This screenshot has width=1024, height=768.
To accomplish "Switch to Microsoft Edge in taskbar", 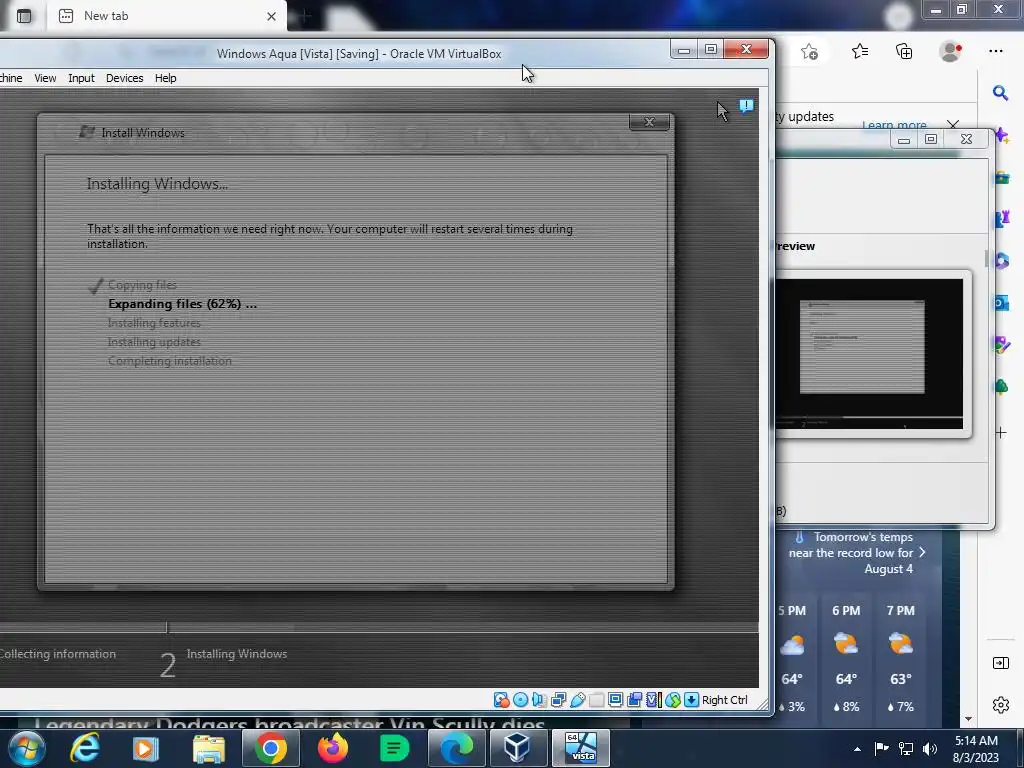I will point(456,748).
